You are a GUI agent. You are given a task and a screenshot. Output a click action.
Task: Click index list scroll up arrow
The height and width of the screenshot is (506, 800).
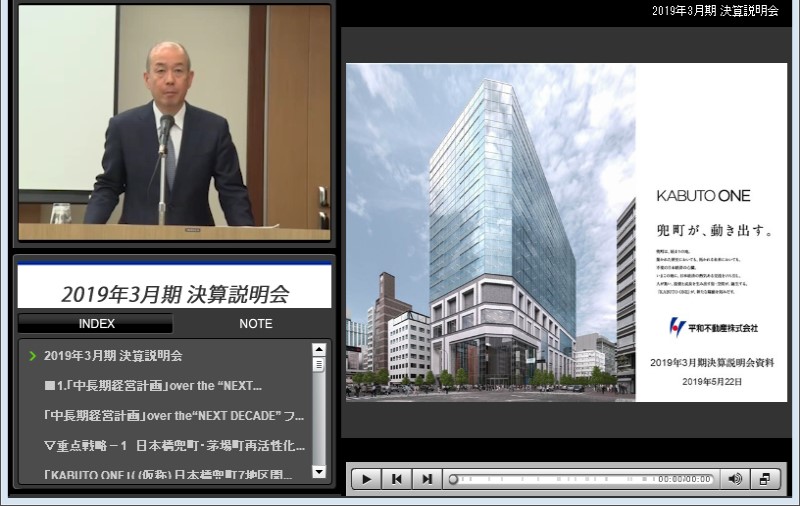pos(319,349)
